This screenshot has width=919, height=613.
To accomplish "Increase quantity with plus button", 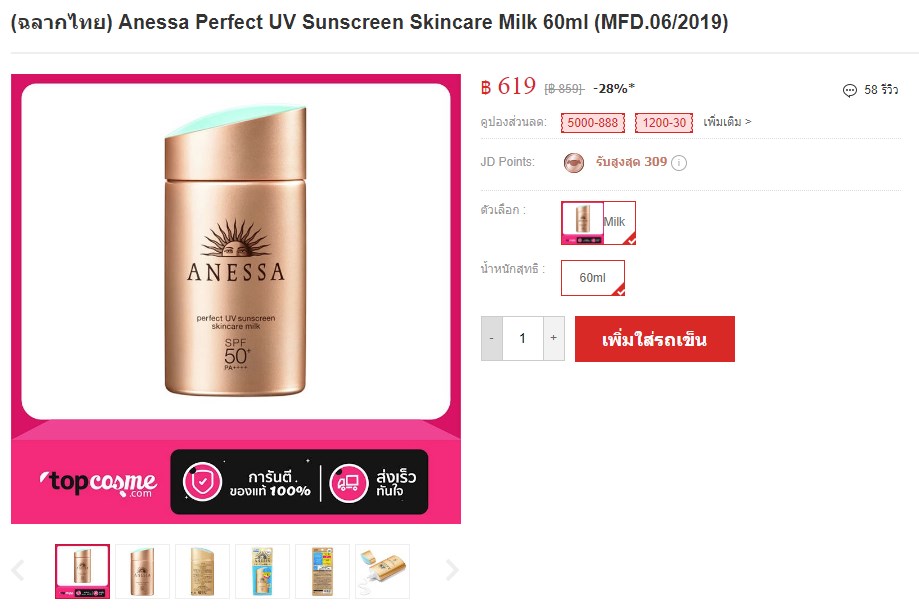I will 553,338.
